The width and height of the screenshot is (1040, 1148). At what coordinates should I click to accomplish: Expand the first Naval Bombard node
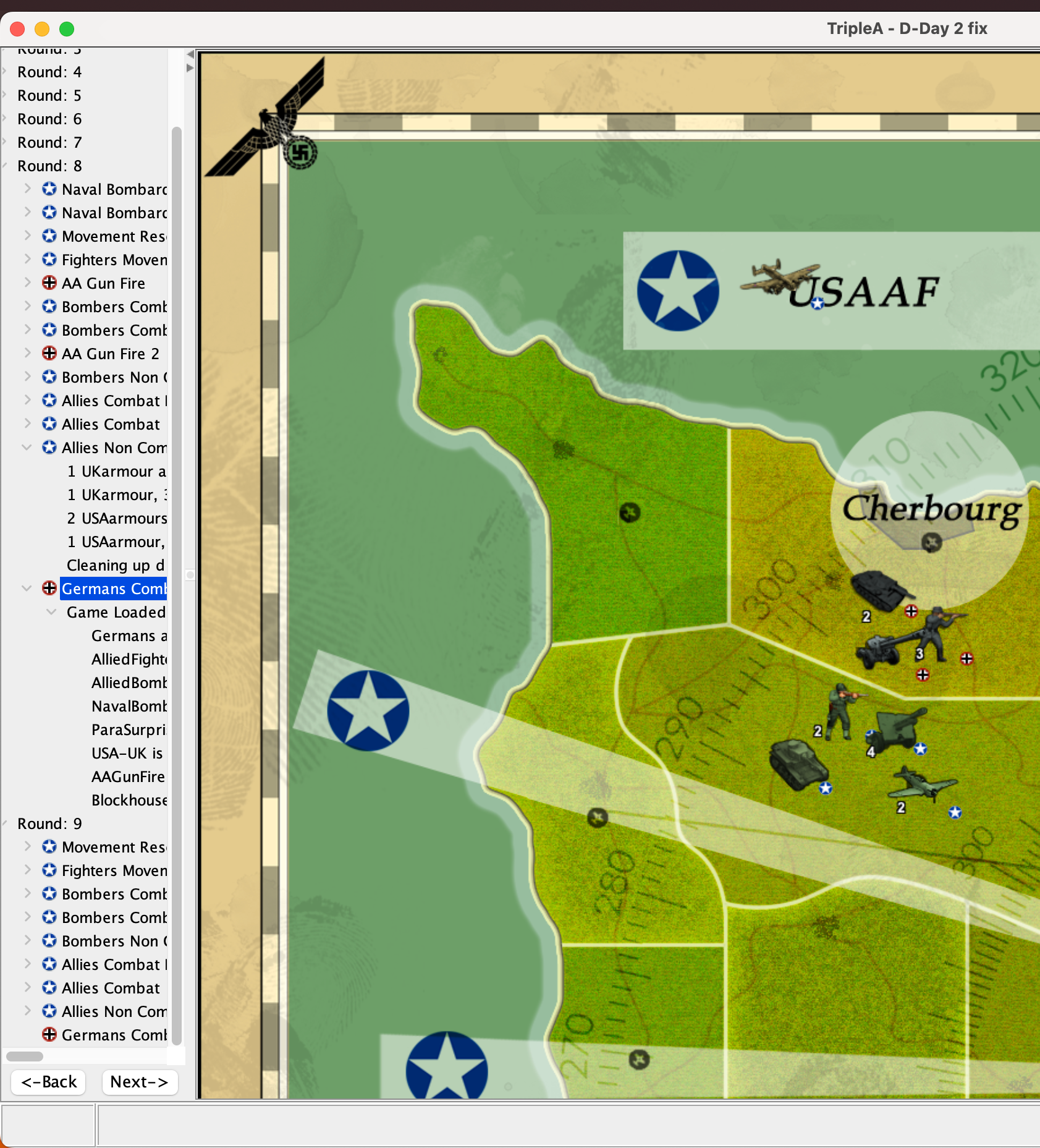[x=27, y=189]
